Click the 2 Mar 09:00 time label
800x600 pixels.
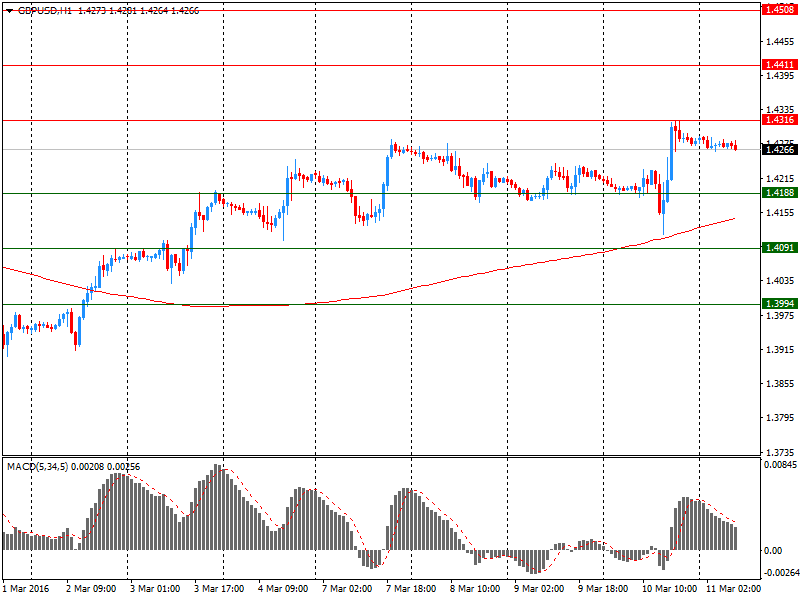click(x=91, y=589)
